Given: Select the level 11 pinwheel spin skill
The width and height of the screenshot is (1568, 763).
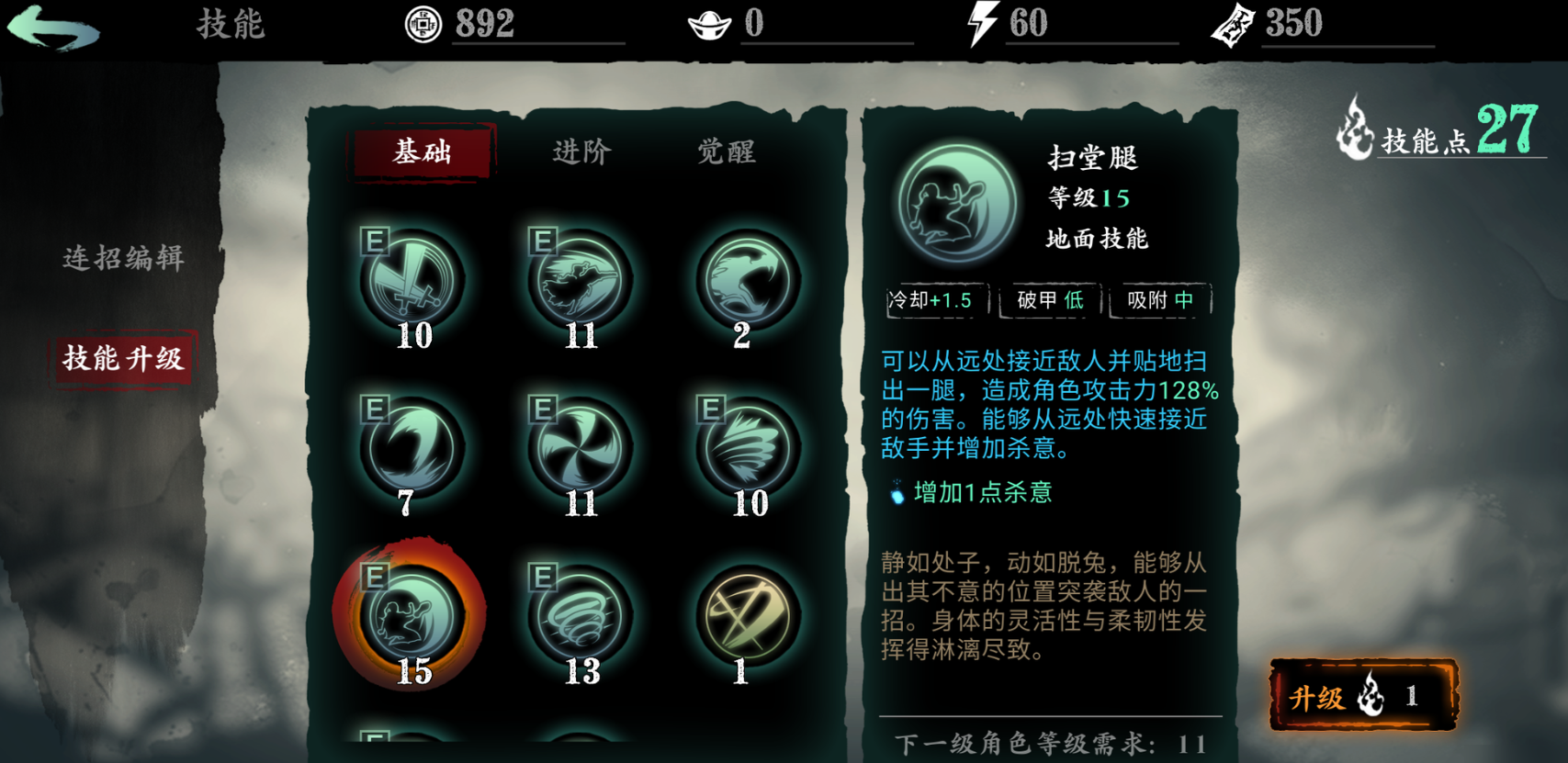Looking at the screenshot, I should (580, 448).
